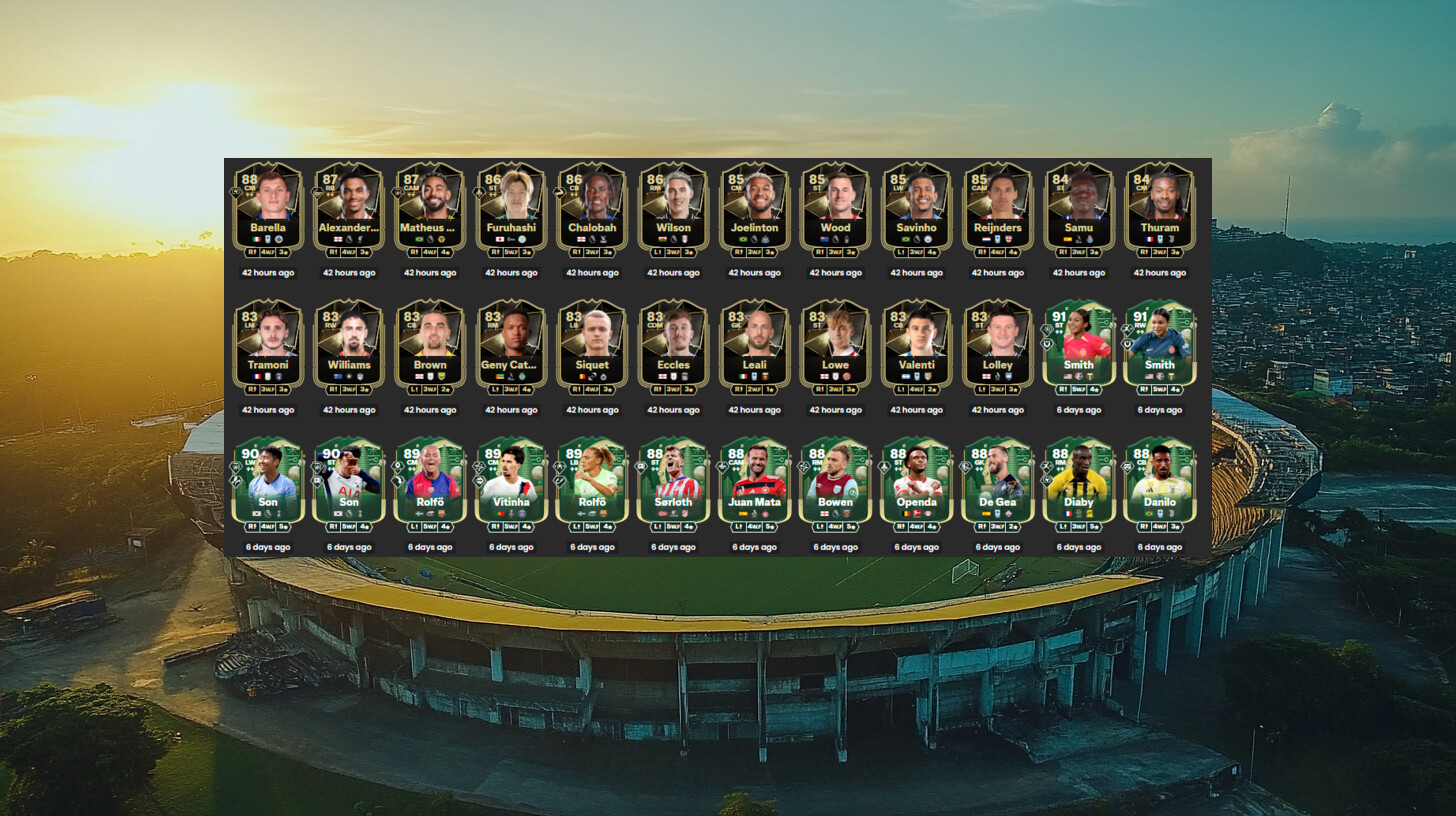Select the Juan Mata CAM card
Screen dimensions: 1456x816
click(x=754, y=484)
